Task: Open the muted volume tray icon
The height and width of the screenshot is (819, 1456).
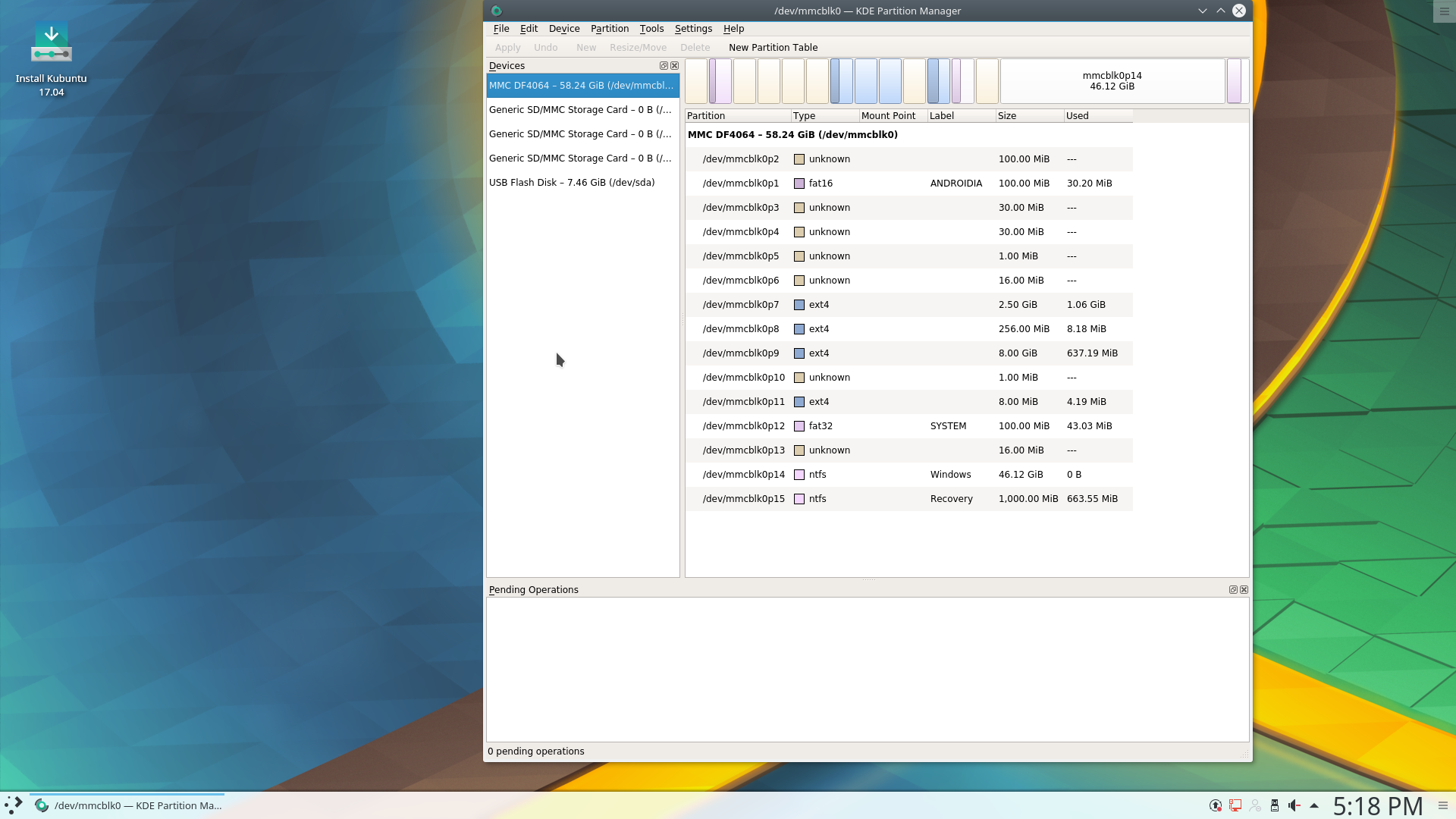Action: [1294, 805]
